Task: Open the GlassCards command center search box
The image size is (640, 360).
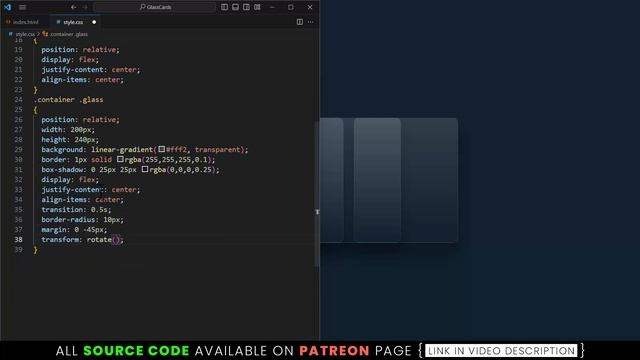Action: [155, 7]
